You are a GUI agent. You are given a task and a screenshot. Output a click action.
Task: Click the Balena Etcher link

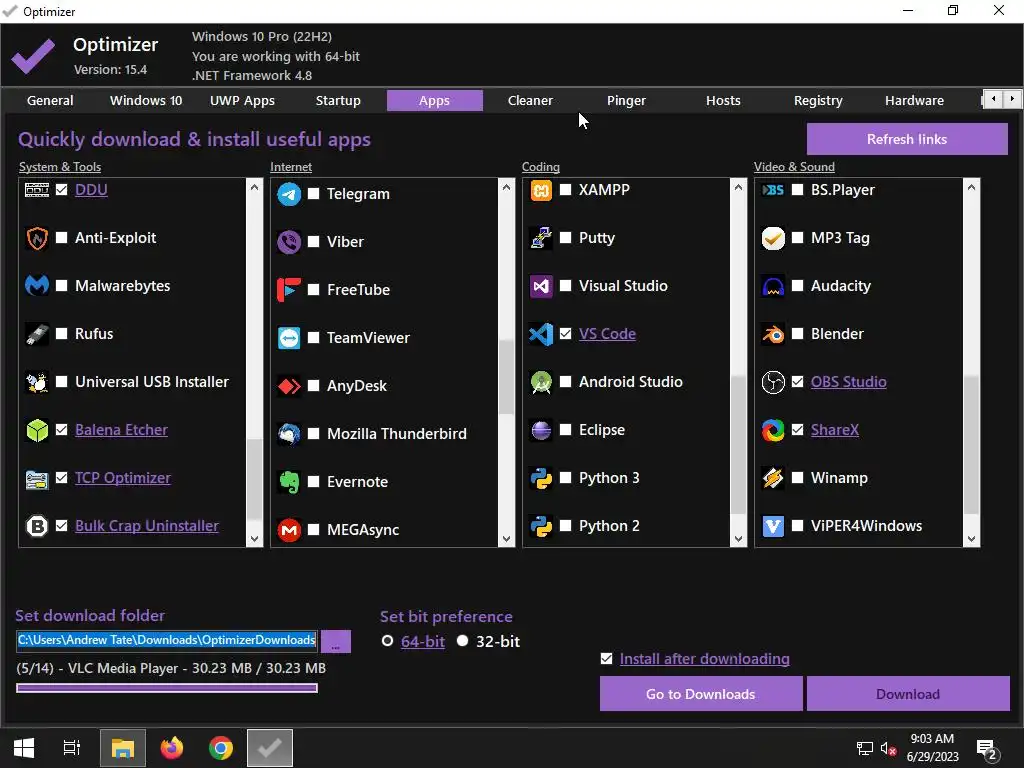(121, 430)
